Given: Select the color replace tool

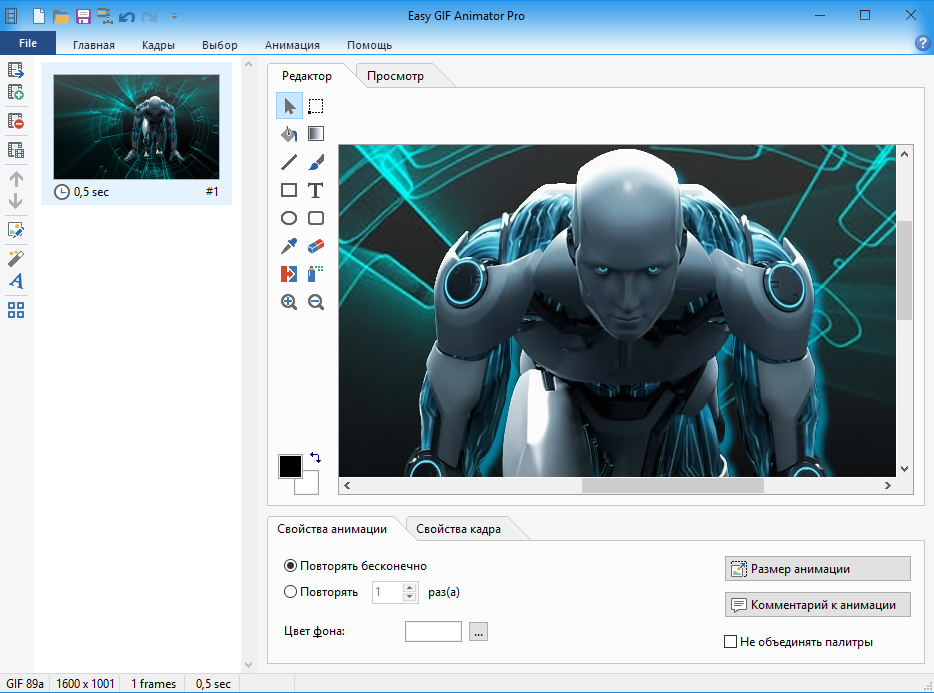Looking at the screenshot, I should click(289, 274).
